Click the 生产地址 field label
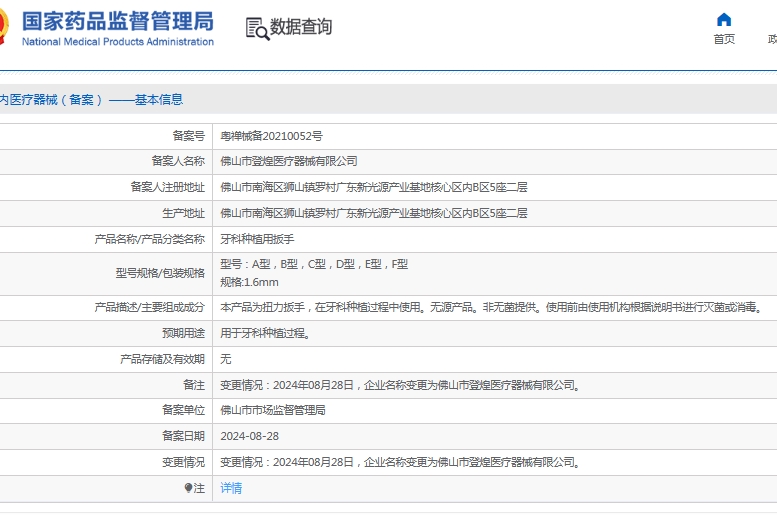This screenshot has width=777, height=515. pos(183,214)
